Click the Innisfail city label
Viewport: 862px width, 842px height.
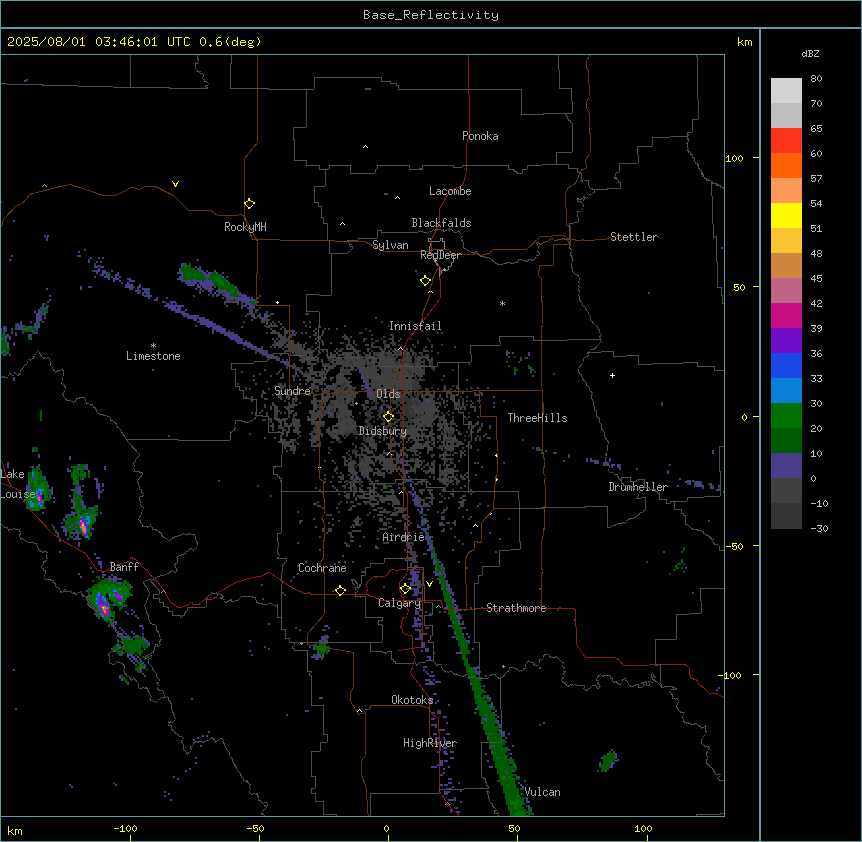(415, 326)
